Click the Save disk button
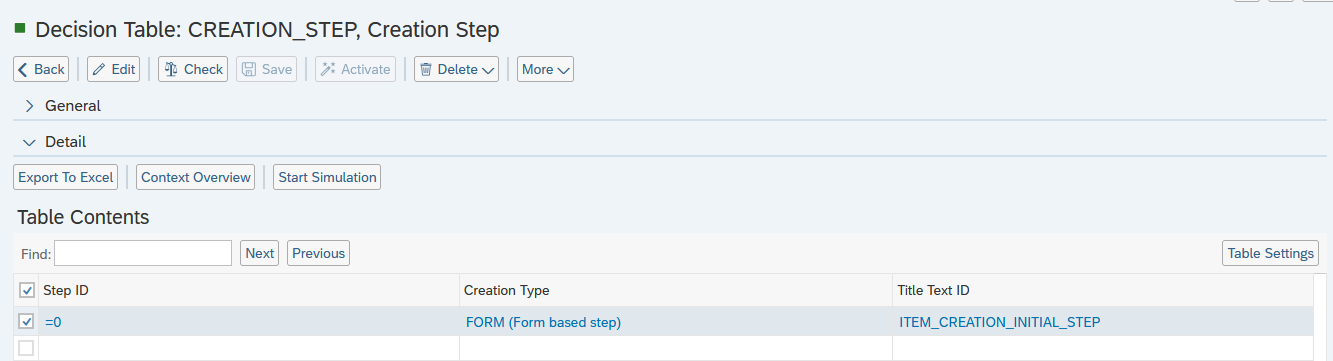The image size is (1333, 361). (266, 69)
